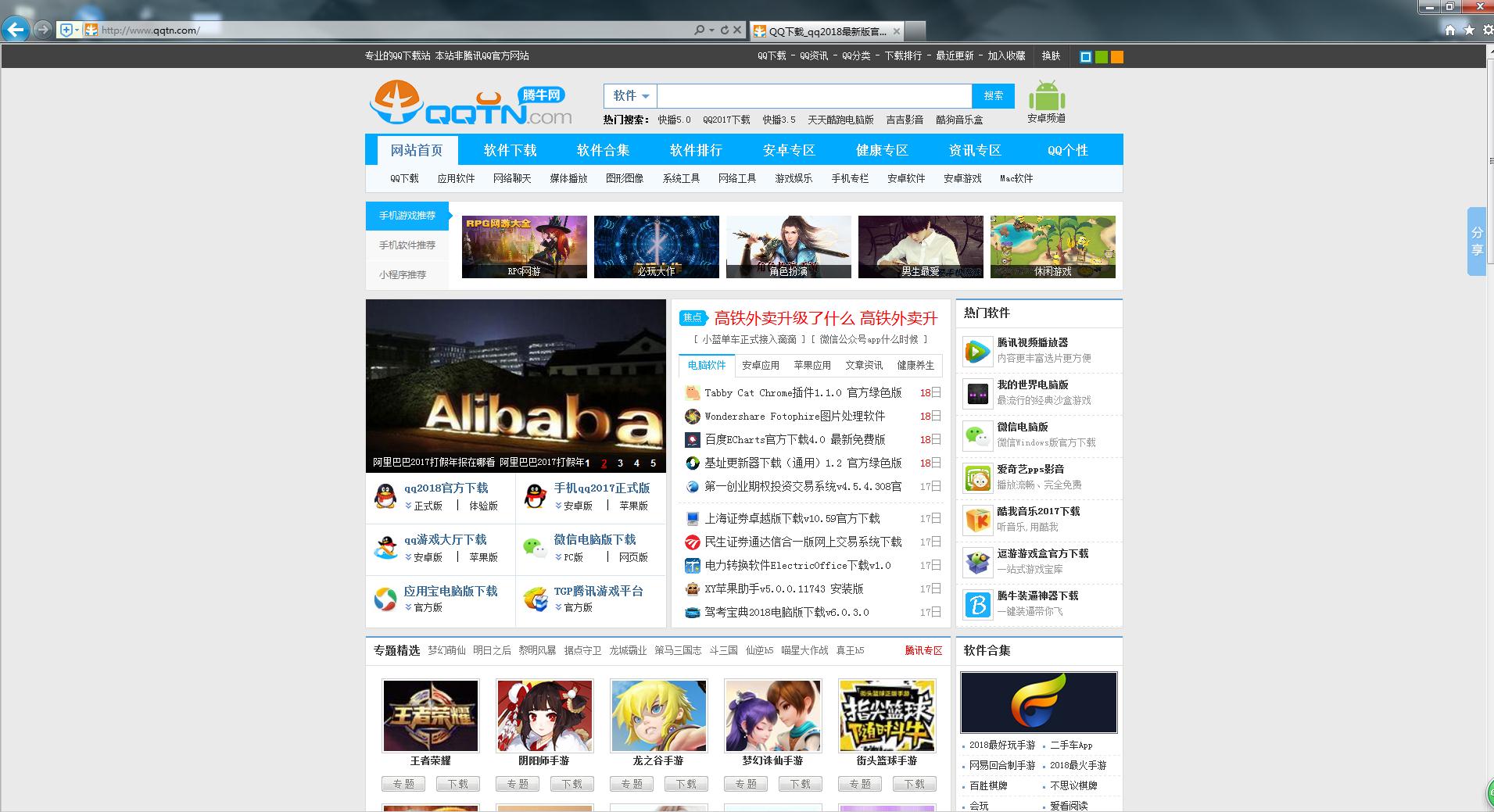Open the 软件合集 navigation tab
Viewport: 1494px width, 812px height.
point(603,150)
